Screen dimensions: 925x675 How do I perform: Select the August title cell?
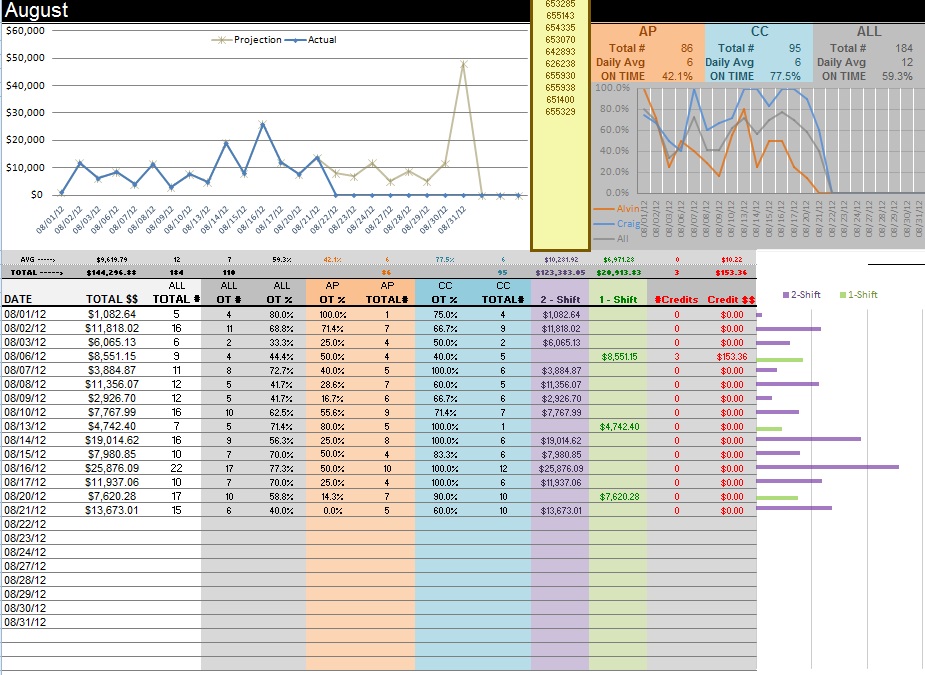coord(37,11)
